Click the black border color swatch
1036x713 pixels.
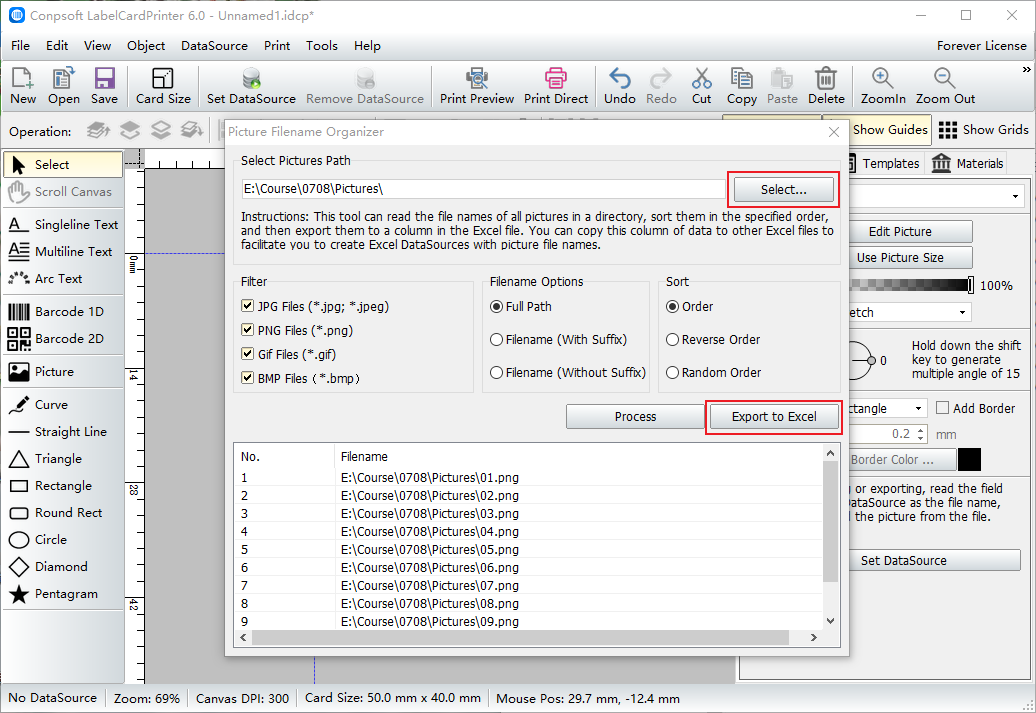pos(969,459)
